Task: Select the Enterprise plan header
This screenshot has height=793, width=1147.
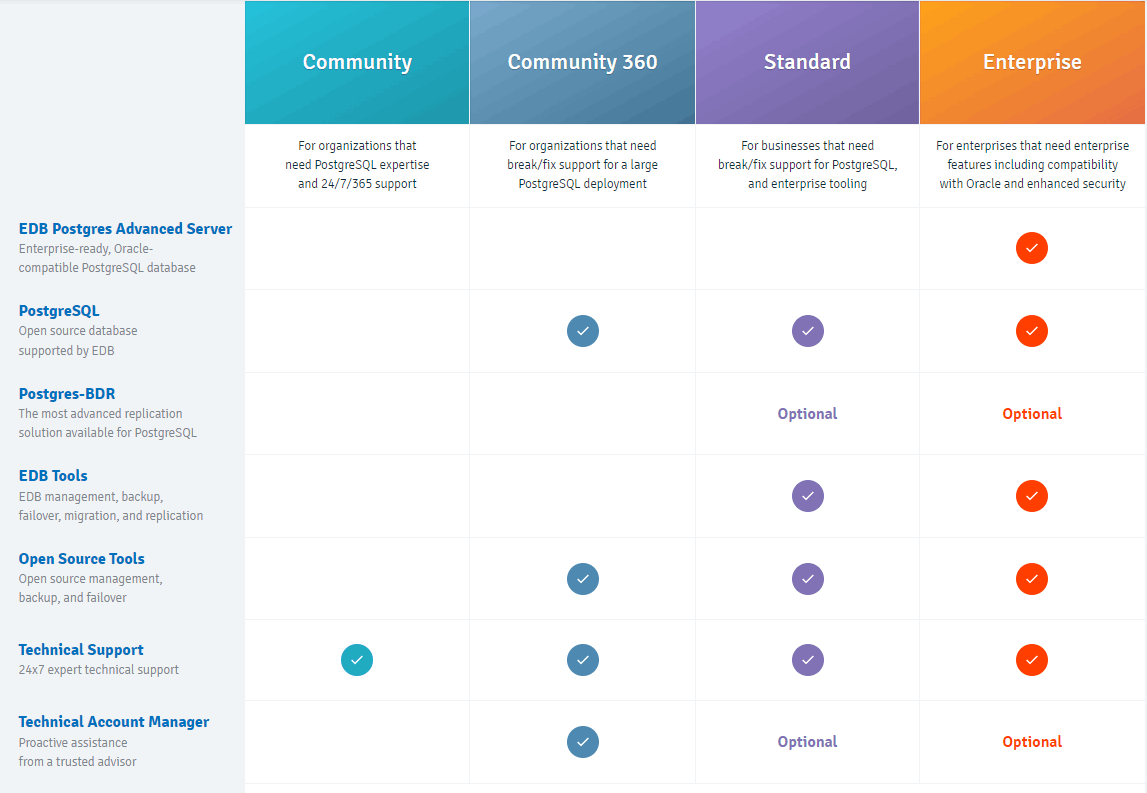Action: click(1032, 62)
